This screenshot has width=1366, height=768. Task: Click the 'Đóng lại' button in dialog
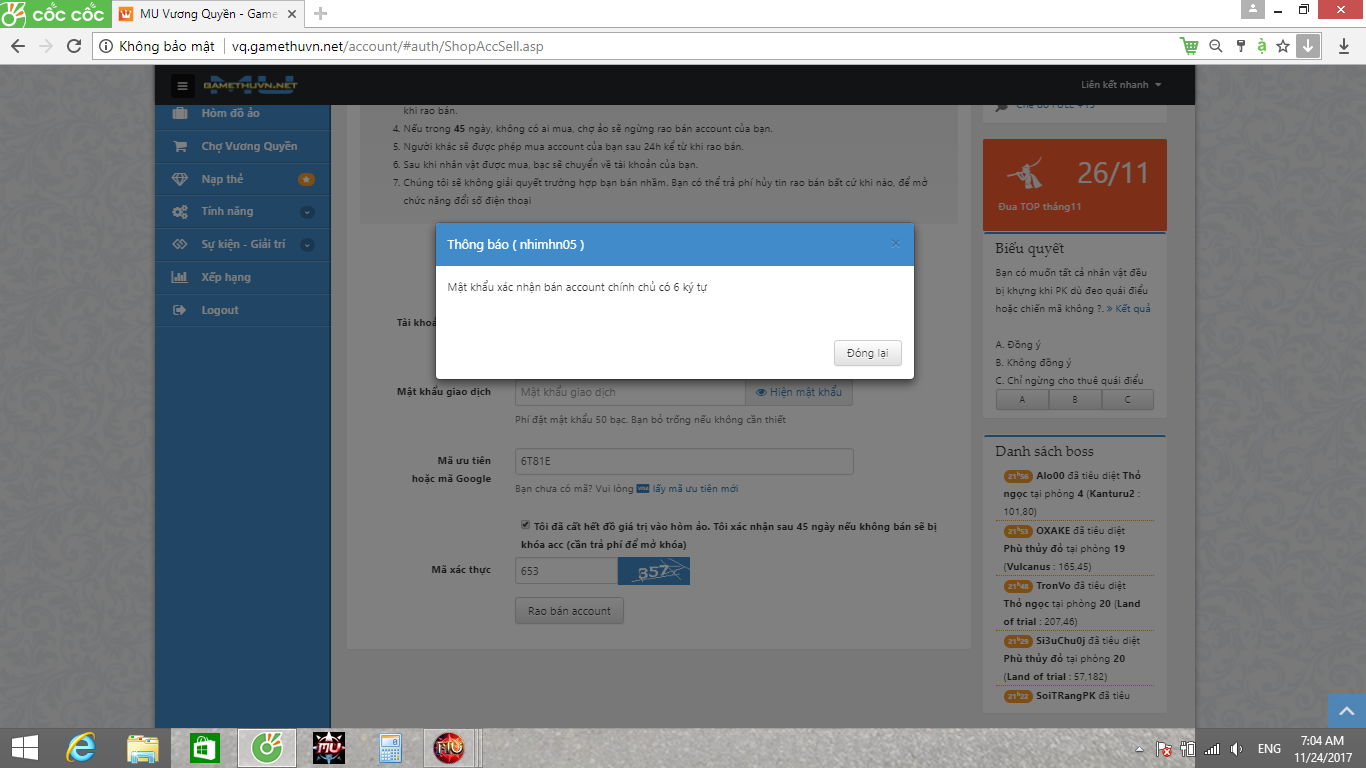point(867,354)
